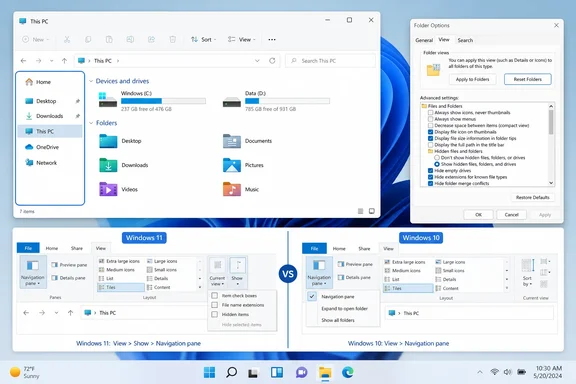Click Advanced settings scrollbar down arrow
This screenshot has width=576, height=384.
[x=551, y=183]
